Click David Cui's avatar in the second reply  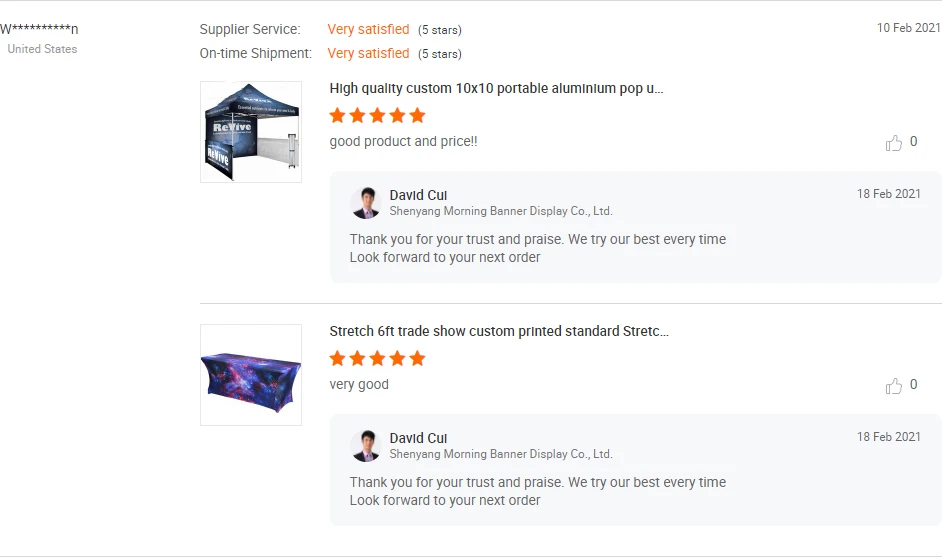click(366, 446)
